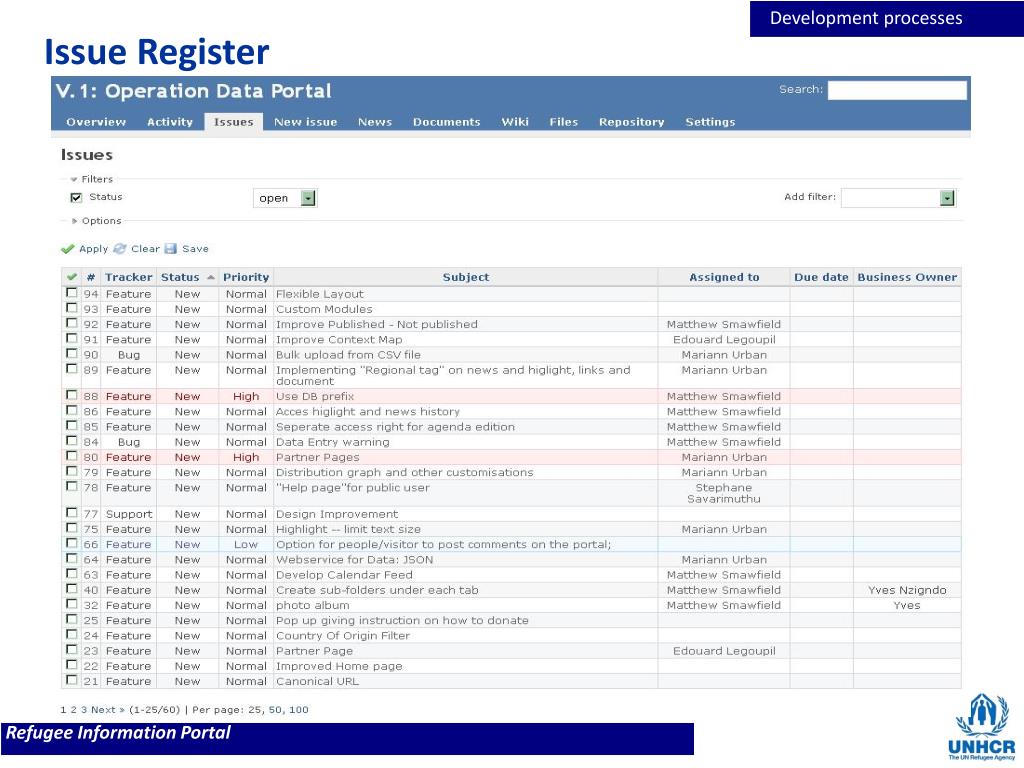Click the UNHCR logo
The image size is (1024, 768).
coord(980,726)
